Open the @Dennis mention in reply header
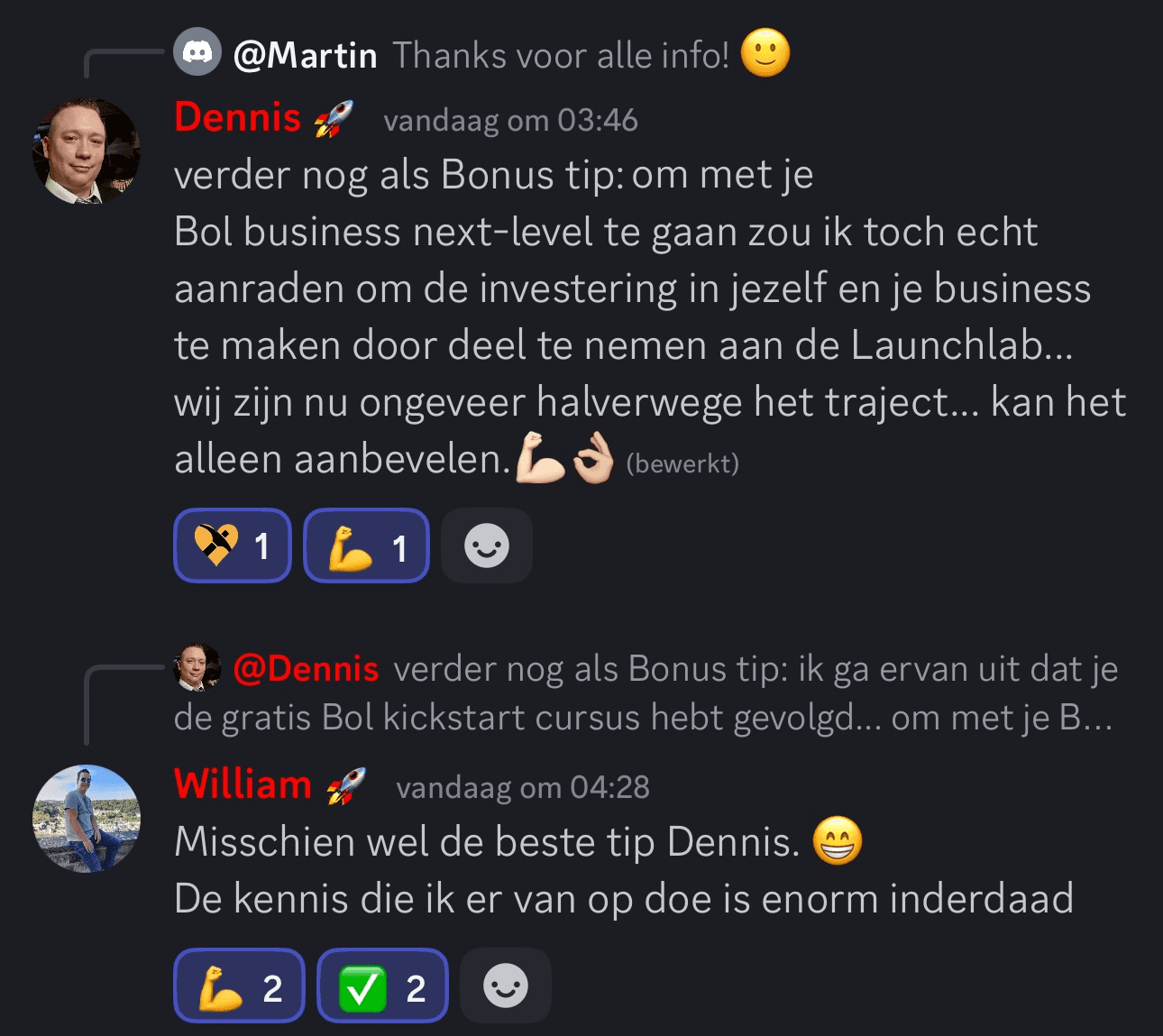This screenshot has height=1036, width=1163. pyautogui.click(x=306, y=669)
